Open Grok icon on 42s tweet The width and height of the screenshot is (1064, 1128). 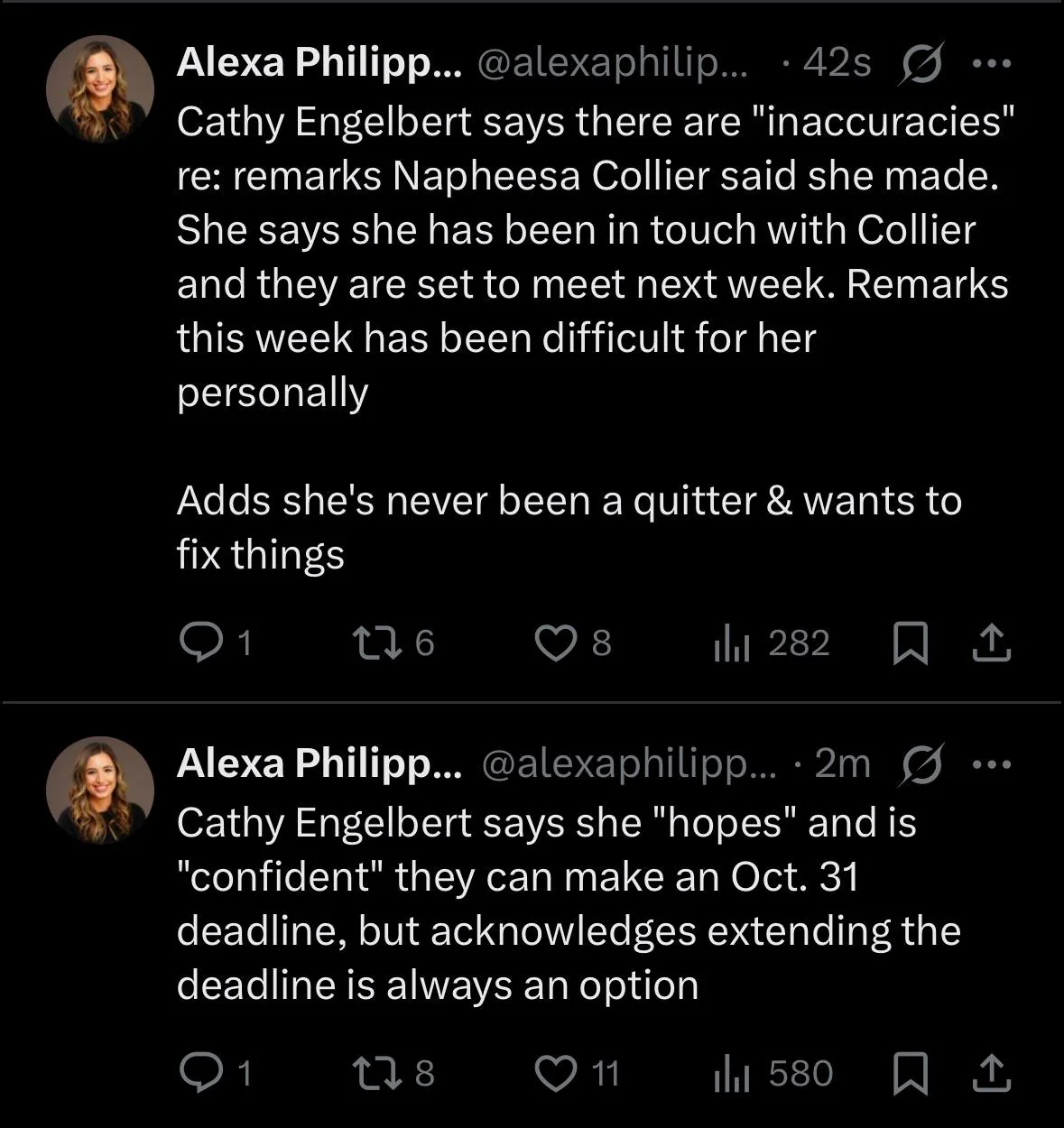pos(921,63)
